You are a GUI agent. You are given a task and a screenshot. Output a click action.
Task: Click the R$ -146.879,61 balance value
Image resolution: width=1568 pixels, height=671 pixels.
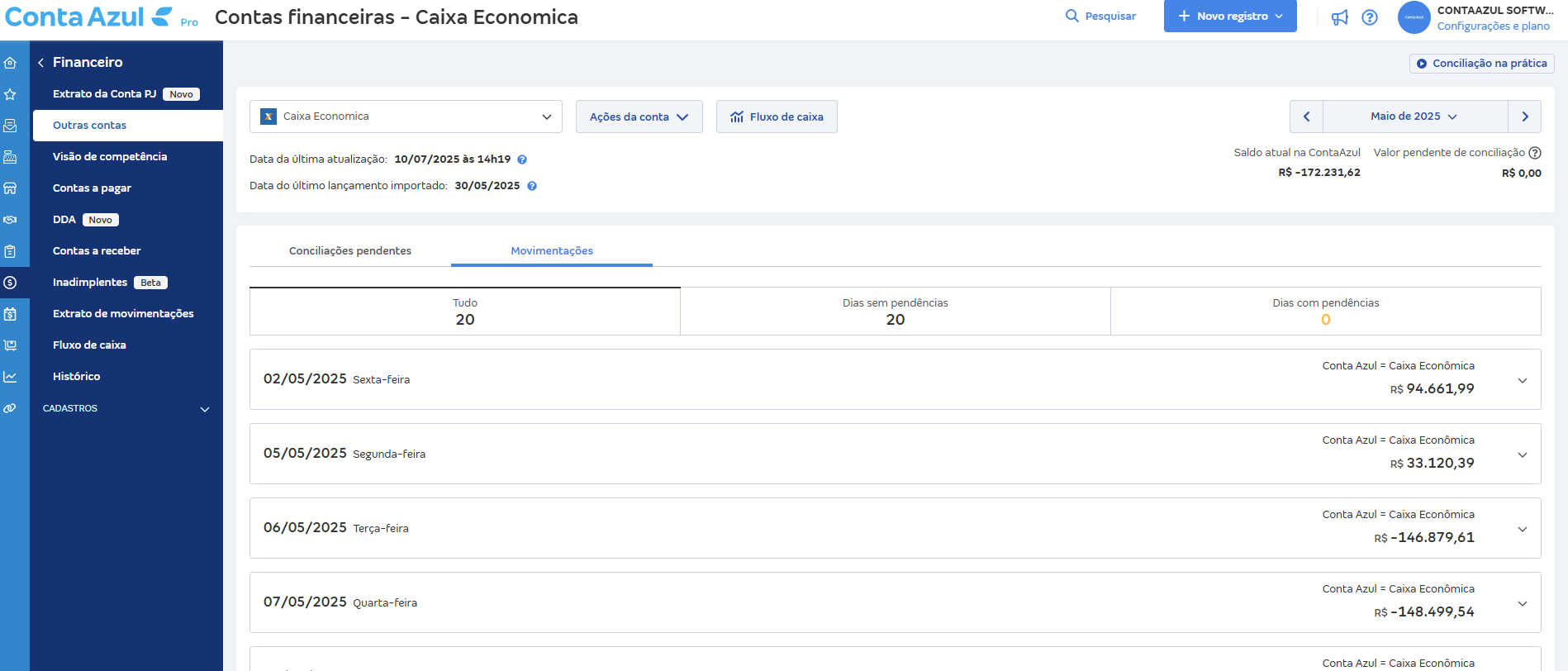1424,538
